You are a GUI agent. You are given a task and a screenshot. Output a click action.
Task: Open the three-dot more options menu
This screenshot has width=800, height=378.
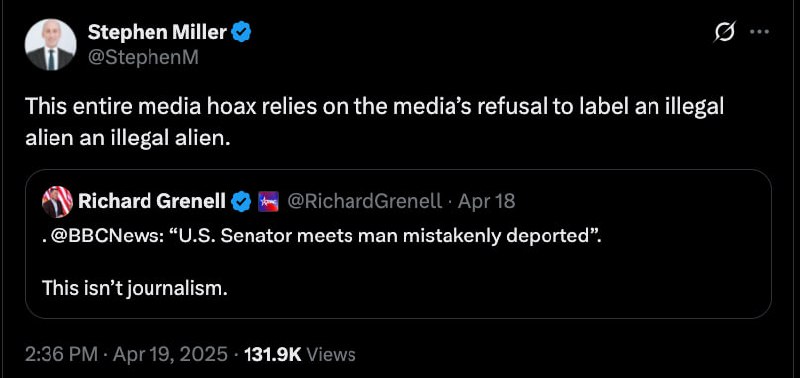760,32
